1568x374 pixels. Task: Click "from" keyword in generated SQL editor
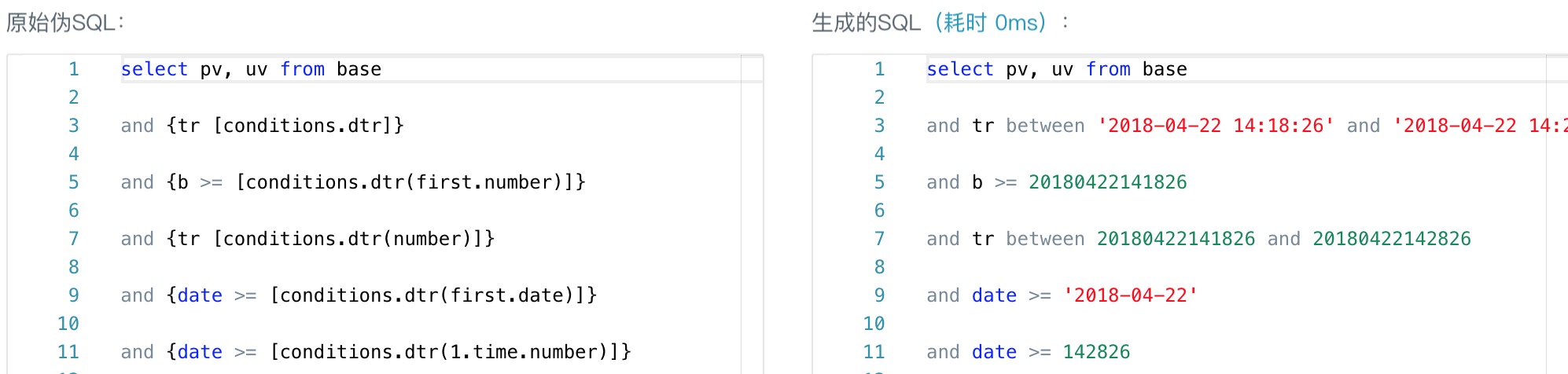pos(1108,69)
